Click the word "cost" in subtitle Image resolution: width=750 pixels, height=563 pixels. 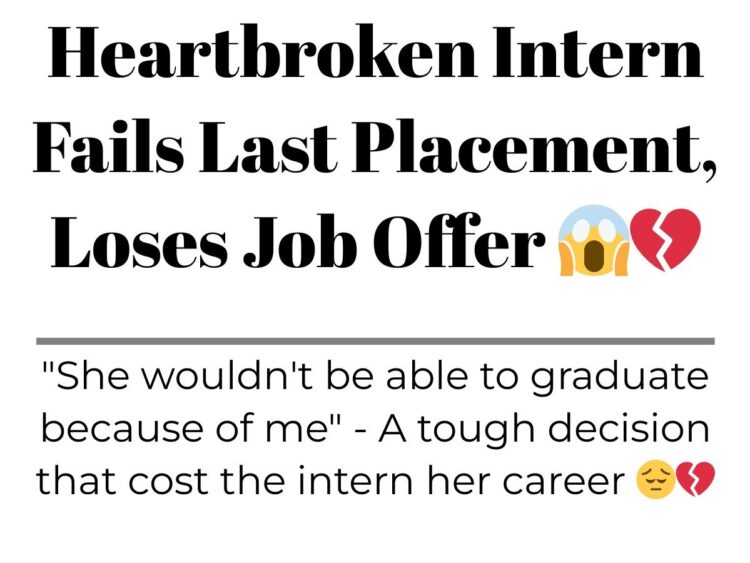pos(168,481)
